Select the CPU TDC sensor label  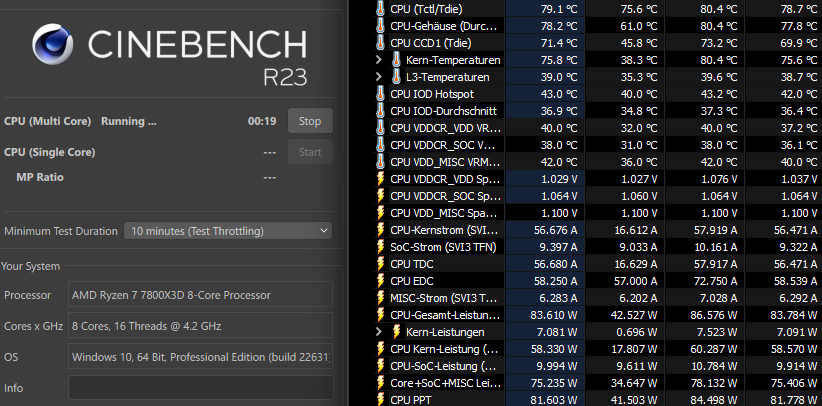(412, 264)
